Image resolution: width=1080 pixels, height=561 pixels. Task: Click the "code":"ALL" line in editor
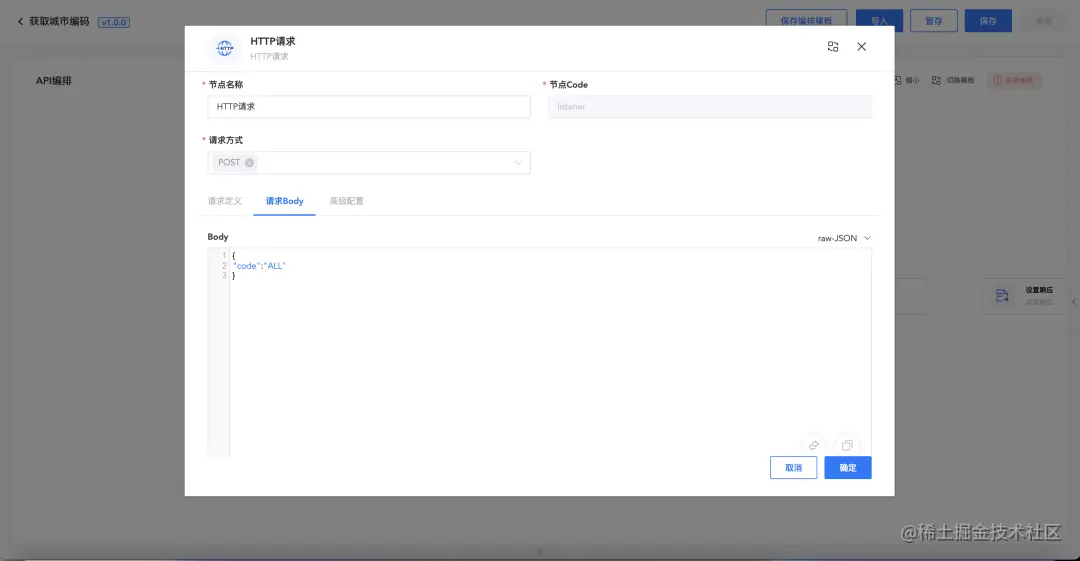[260, 265]
